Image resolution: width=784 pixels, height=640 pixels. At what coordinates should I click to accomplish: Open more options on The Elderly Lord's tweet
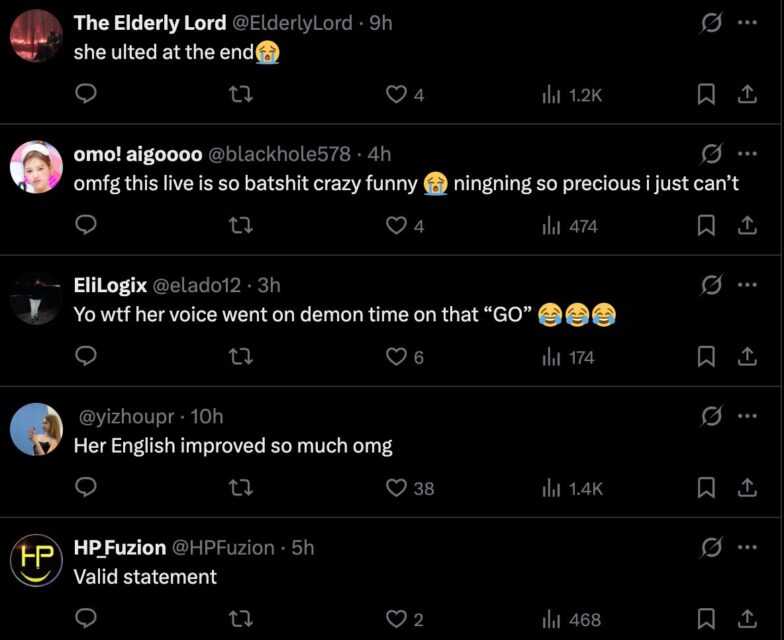(747, 23)
